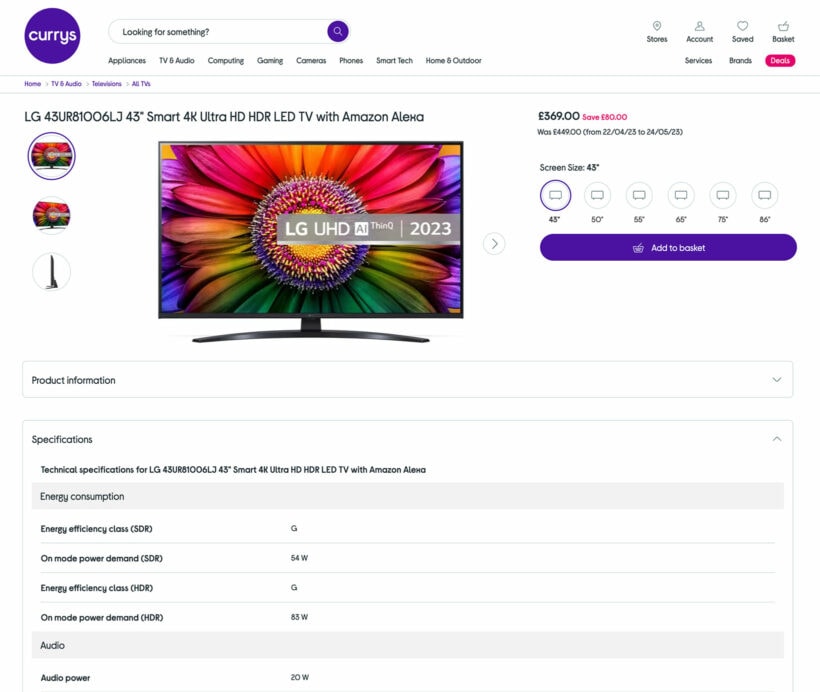Click the next-image arrow beside the TV photo

click(x=494, y=243)
